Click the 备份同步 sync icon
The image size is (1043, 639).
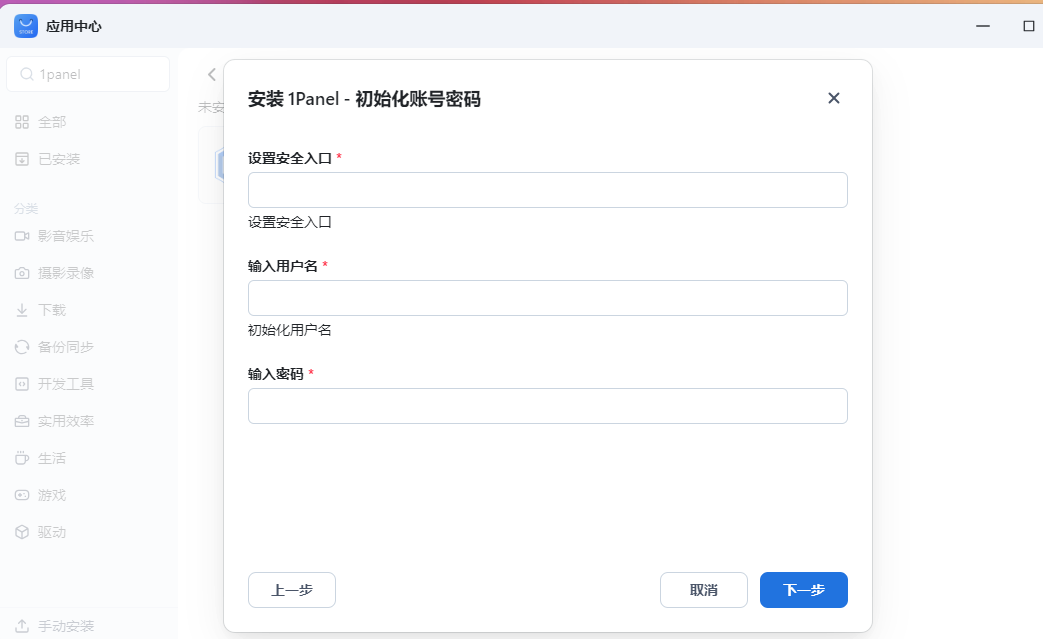point(22,347)
